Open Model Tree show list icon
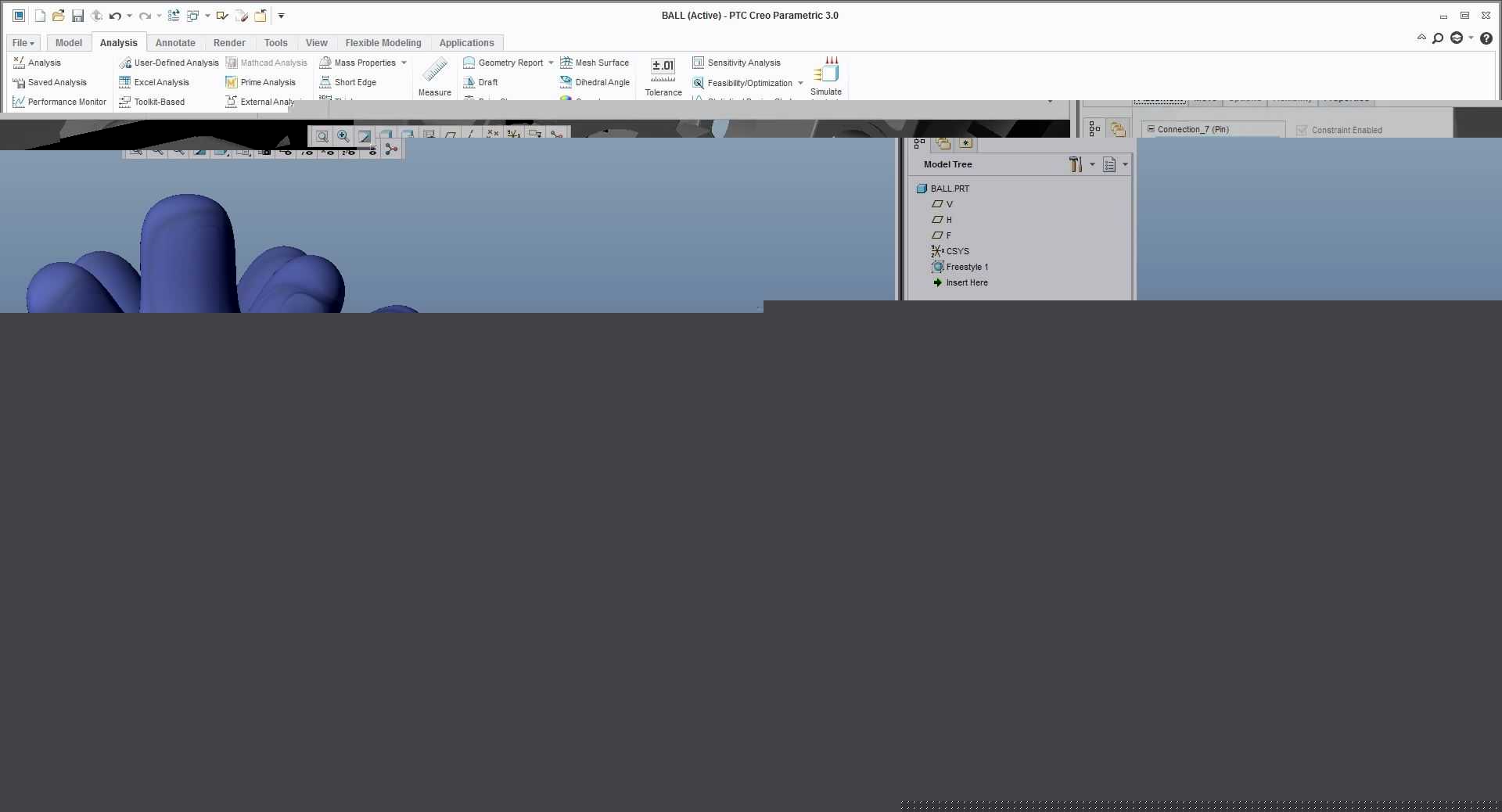The width and height of the screenshot is (1502, 812). pos(1109,164)
